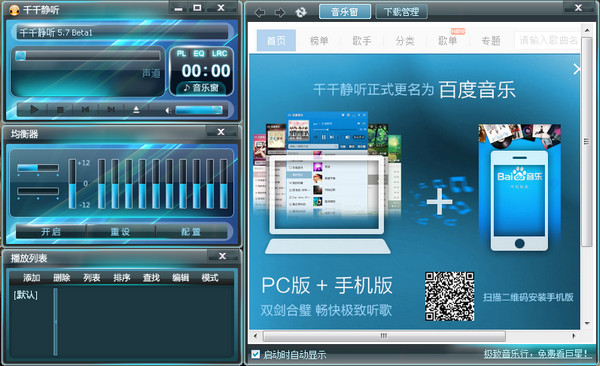Go back in music window
The width and height of the screenshot is (600, 366).
click(260, 12)
